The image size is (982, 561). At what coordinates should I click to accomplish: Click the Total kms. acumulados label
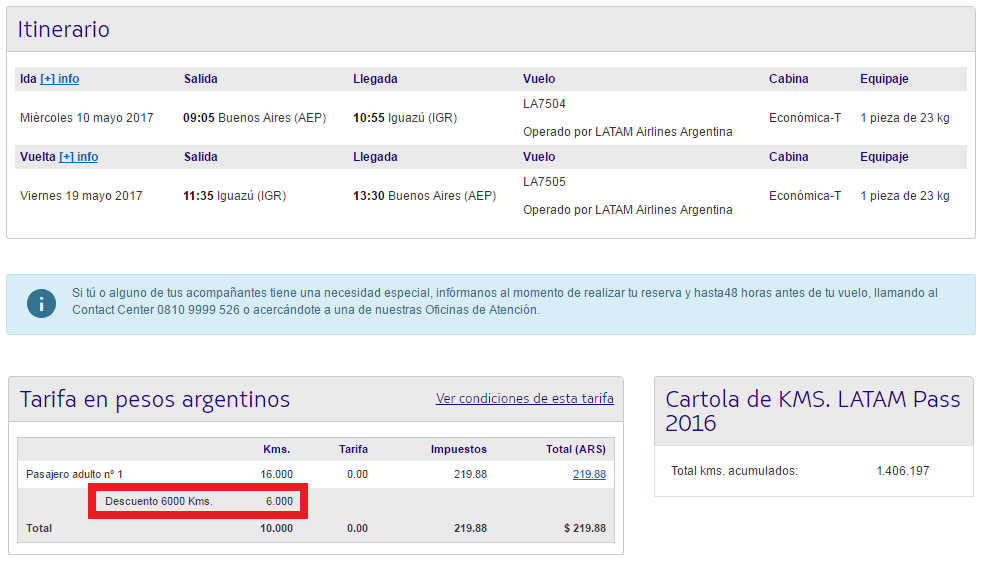pyautogui.click(x=734, y=471)
